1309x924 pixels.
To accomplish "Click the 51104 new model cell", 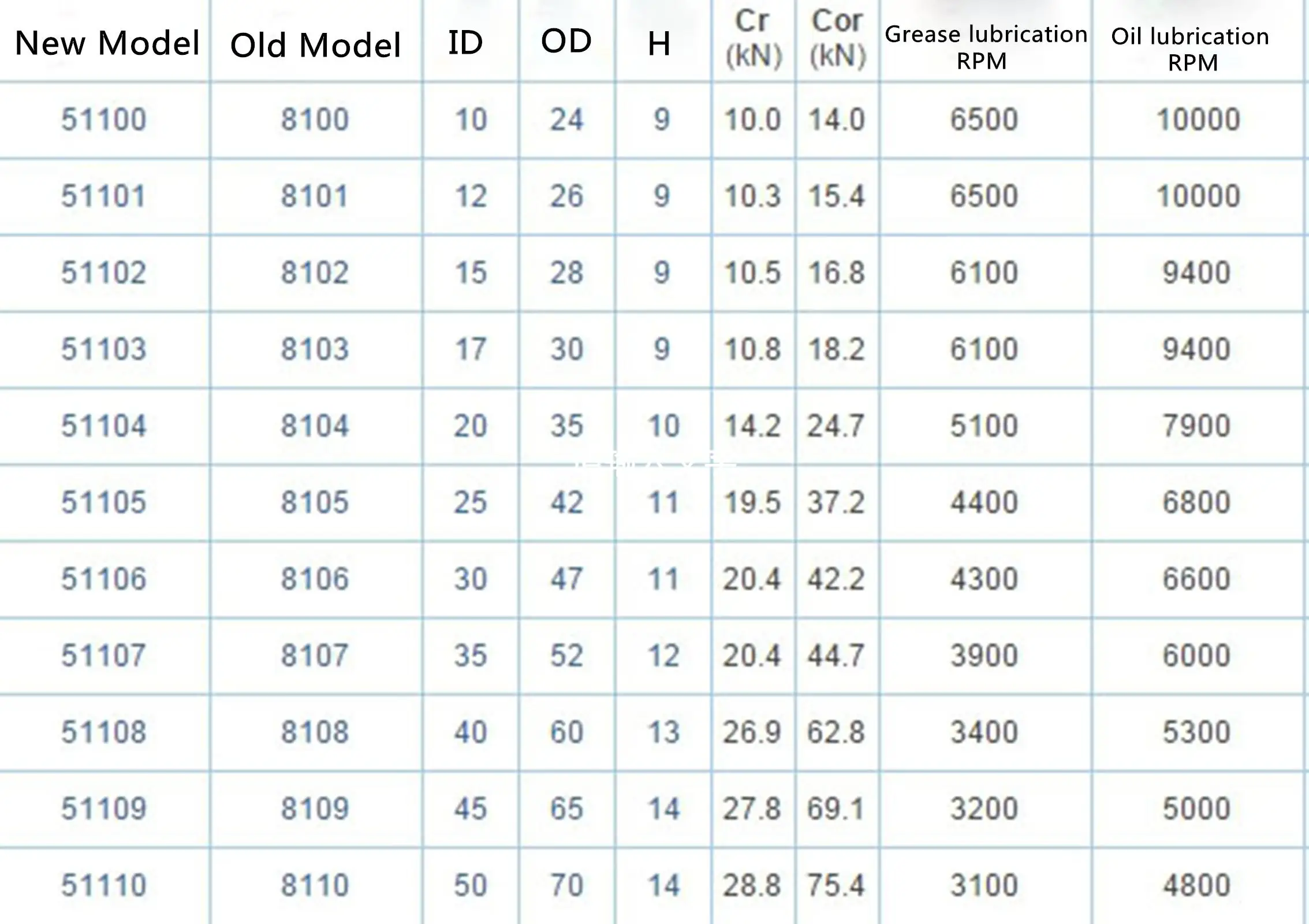I will click(x=104, y=426).
